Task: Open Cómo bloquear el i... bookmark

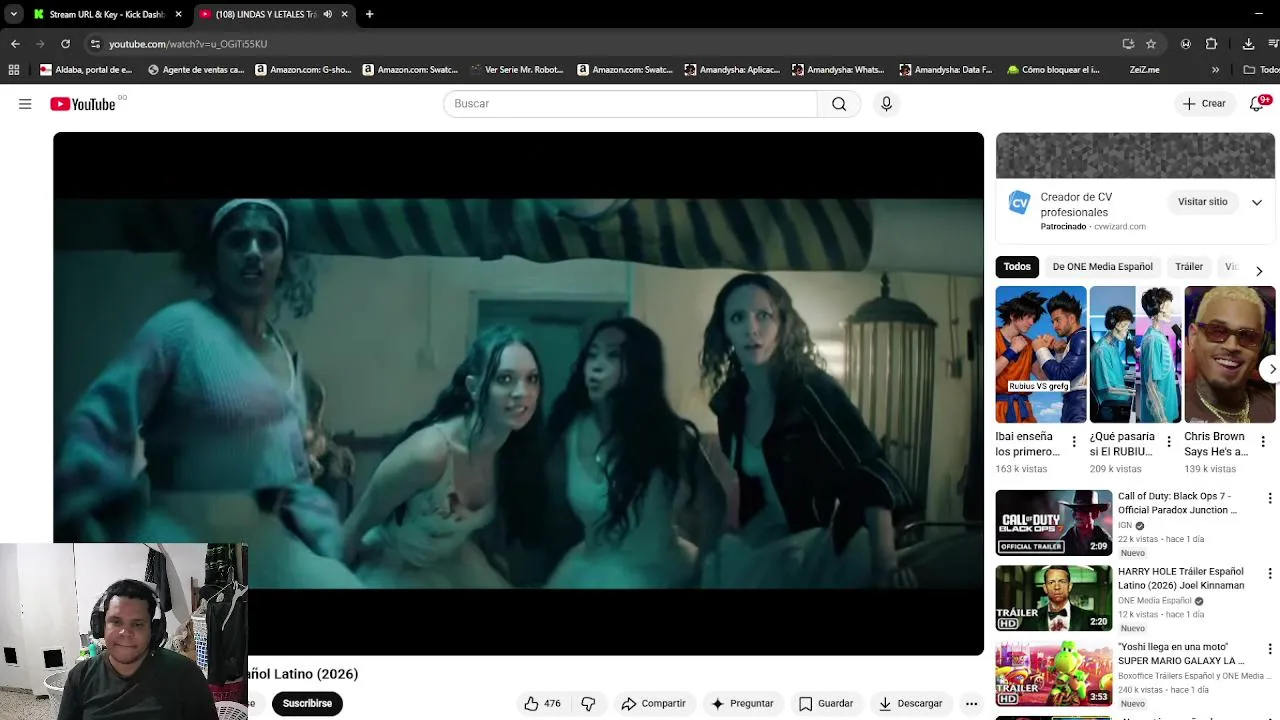Action: click(x=1053, y=70)
